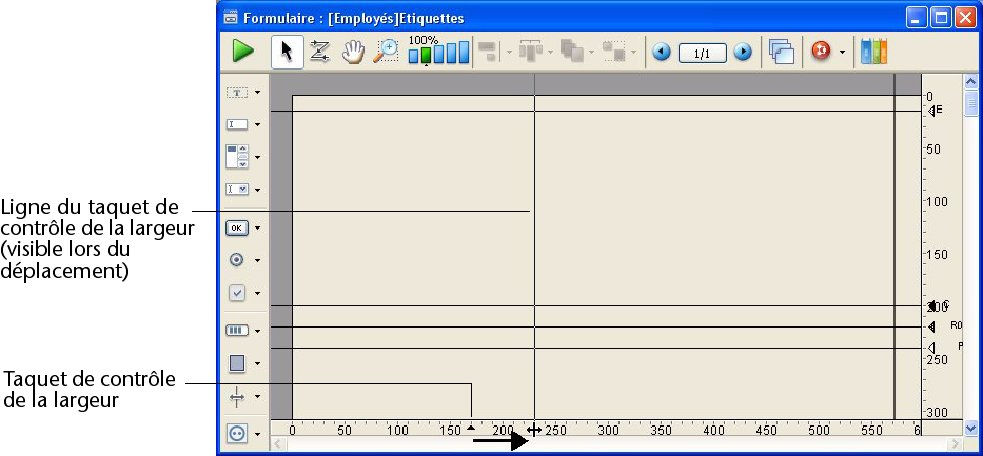Select the static text object tool
983x456 pixels.
coord(237,92)
